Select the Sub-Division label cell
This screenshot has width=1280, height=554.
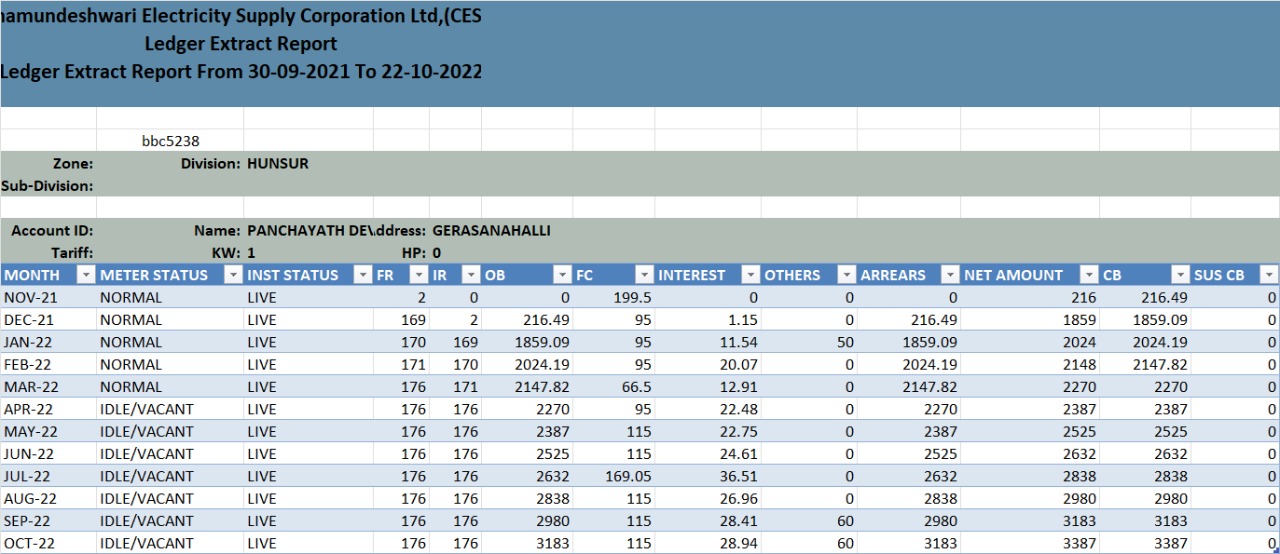[x=48, y=186]
